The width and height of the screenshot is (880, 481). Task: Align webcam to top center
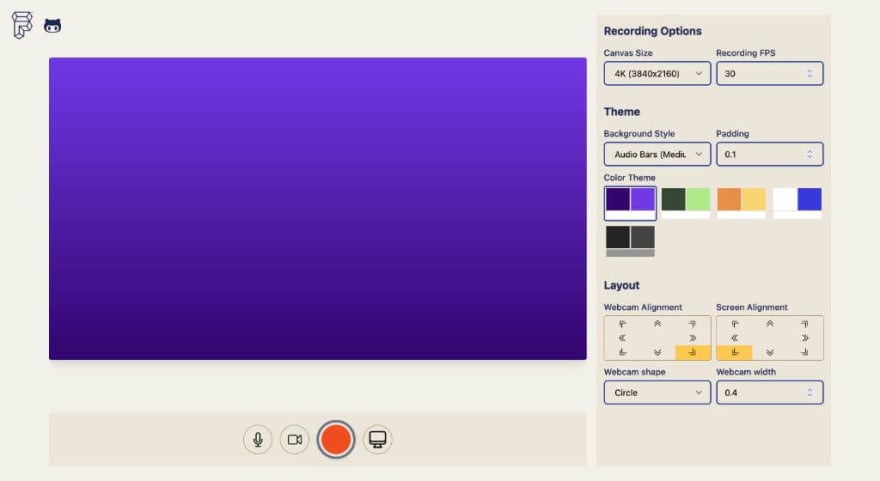(657, 324)
